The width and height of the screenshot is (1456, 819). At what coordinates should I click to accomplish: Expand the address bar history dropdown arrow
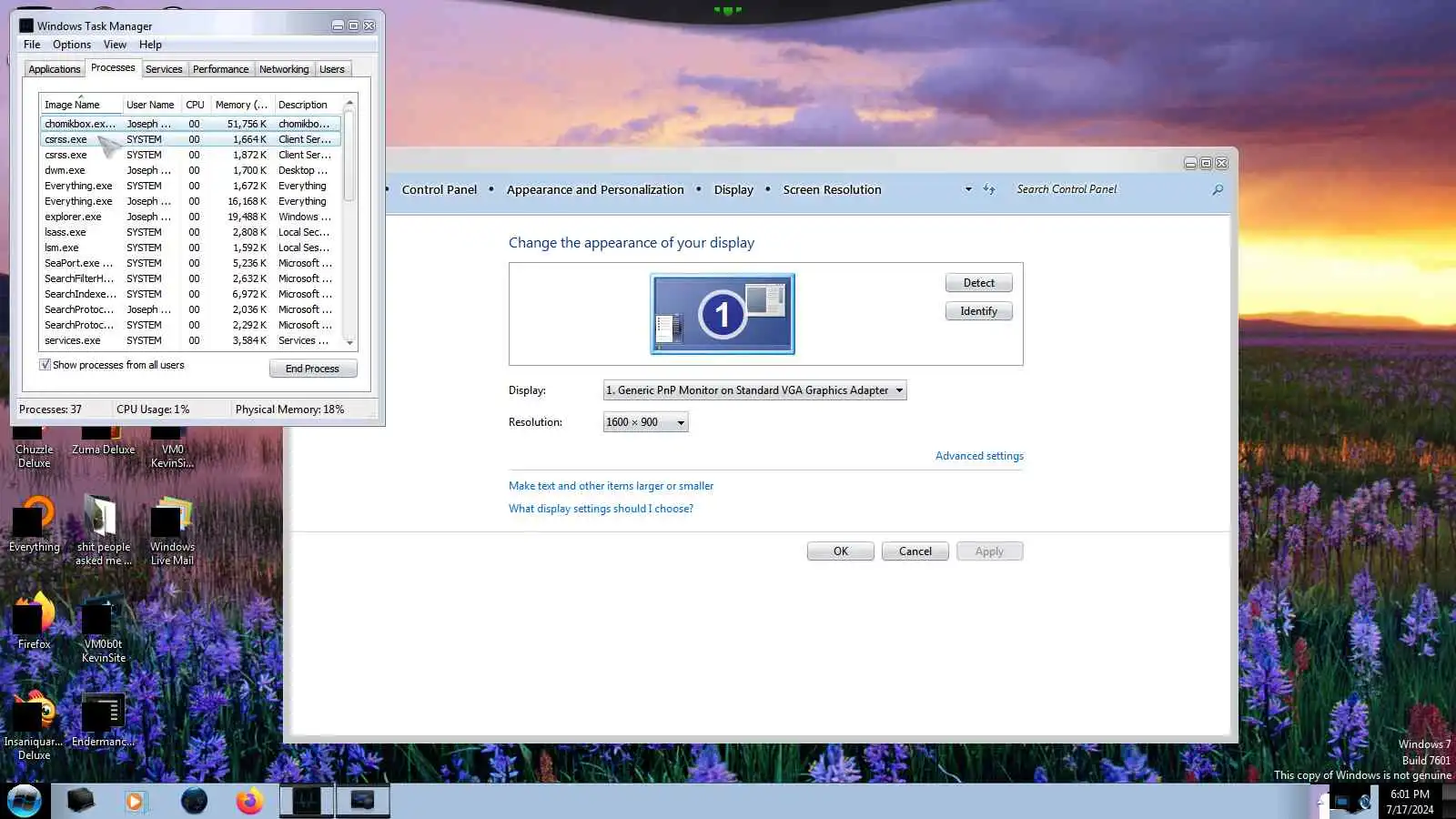968,189
